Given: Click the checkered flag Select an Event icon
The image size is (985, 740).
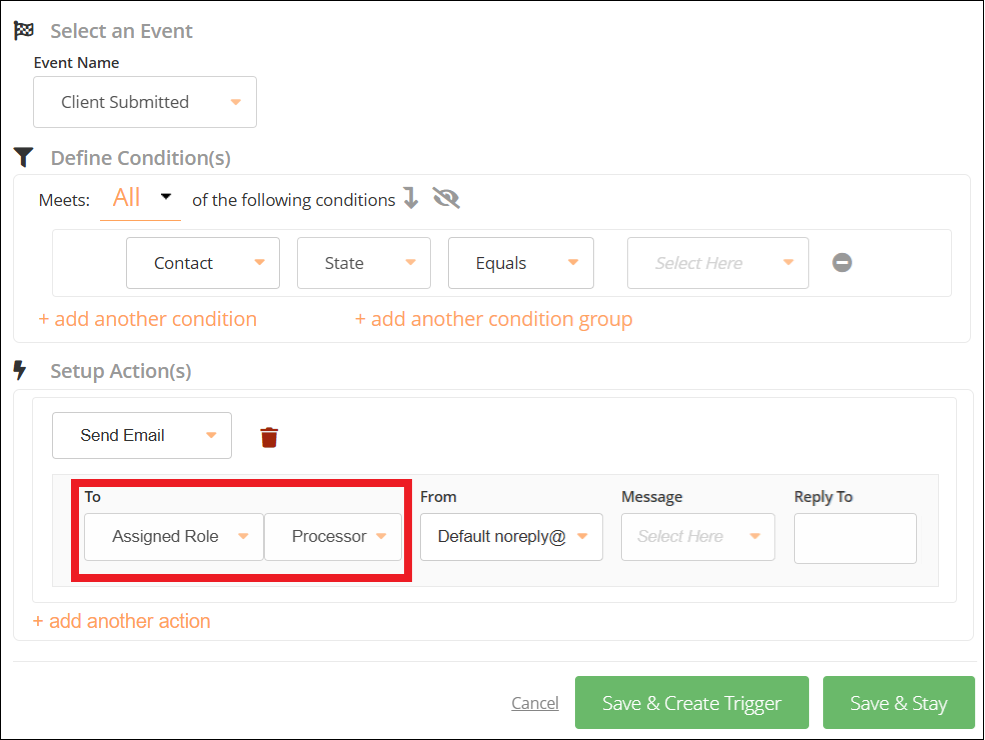Looking at the screenshot, I should [24, 30].
